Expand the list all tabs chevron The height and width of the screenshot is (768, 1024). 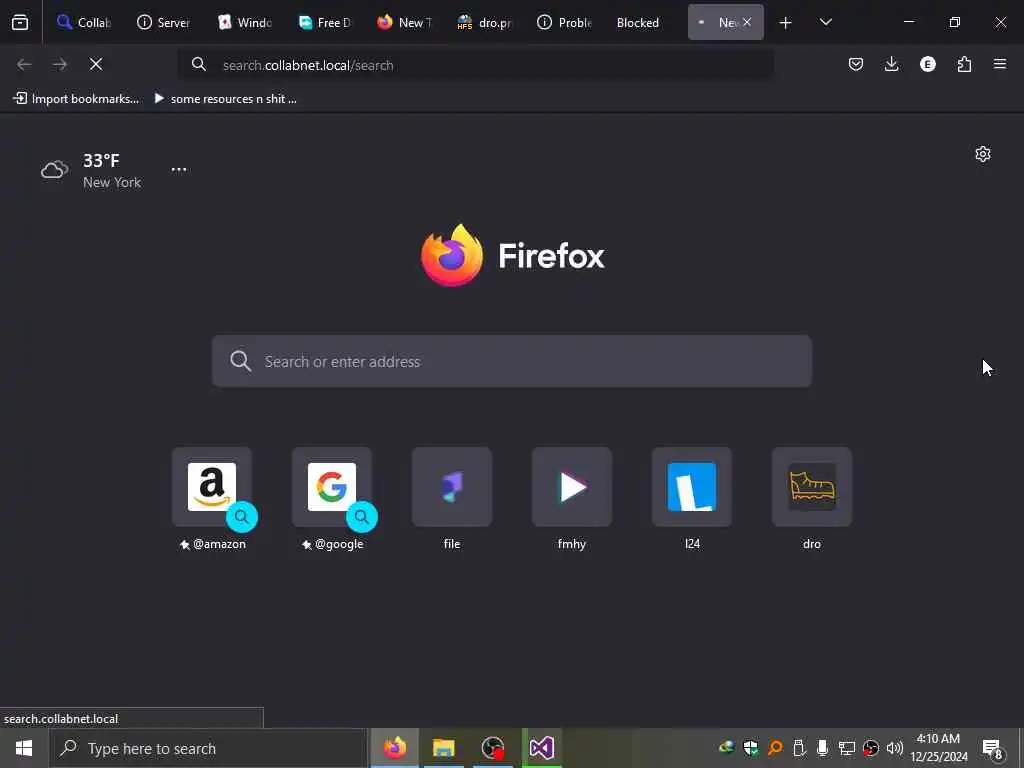click(x=825, y=23)
